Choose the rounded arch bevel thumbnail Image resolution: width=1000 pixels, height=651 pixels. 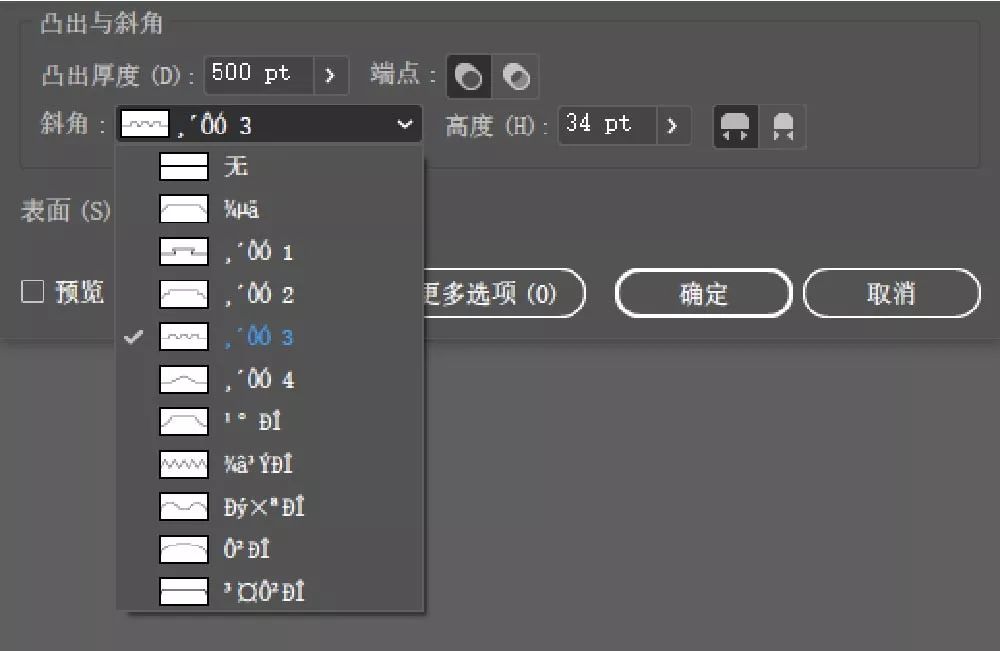(x=184, y=549)
